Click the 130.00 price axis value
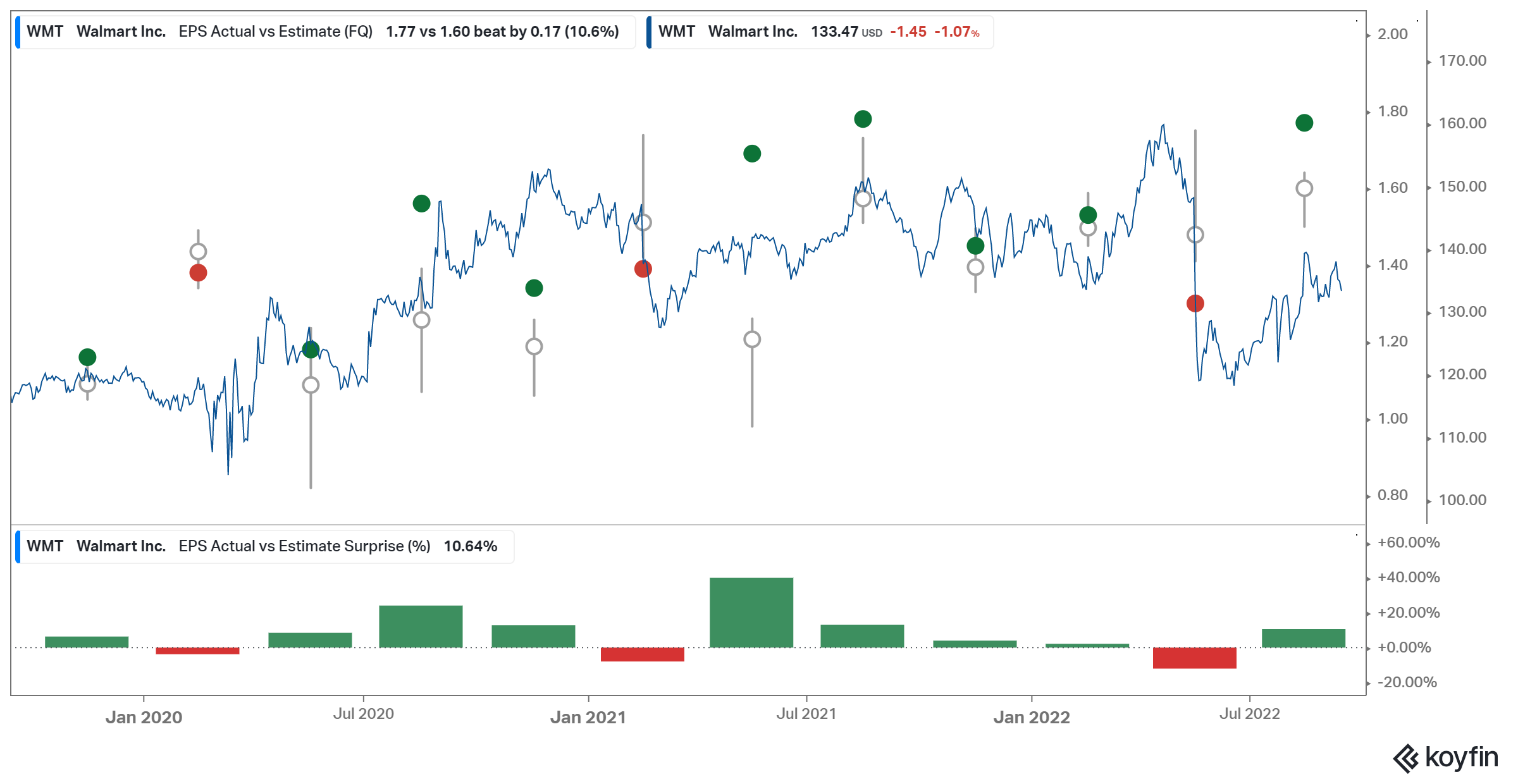 (x=1462, y=312)
